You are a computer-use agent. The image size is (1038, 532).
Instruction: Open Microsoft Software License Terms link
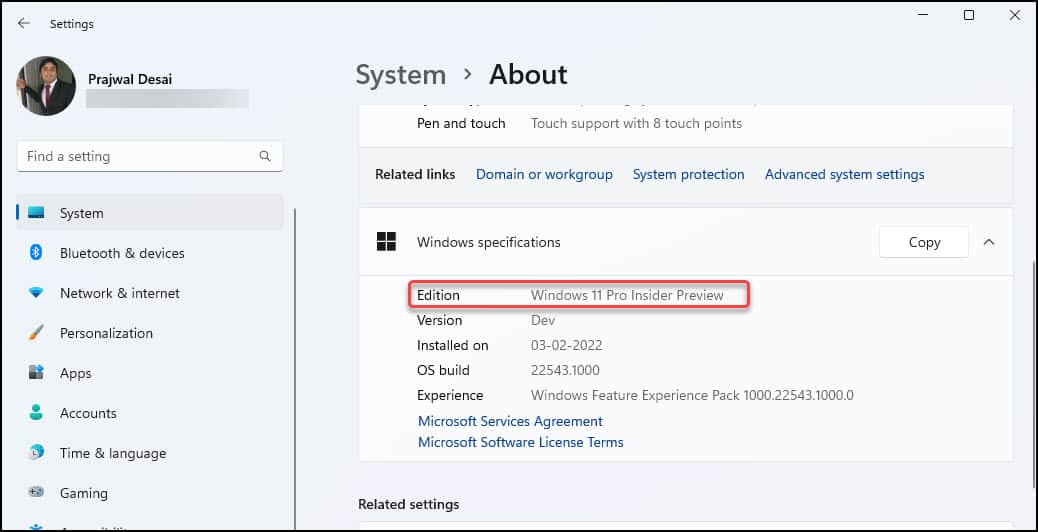tap(520, 442)
